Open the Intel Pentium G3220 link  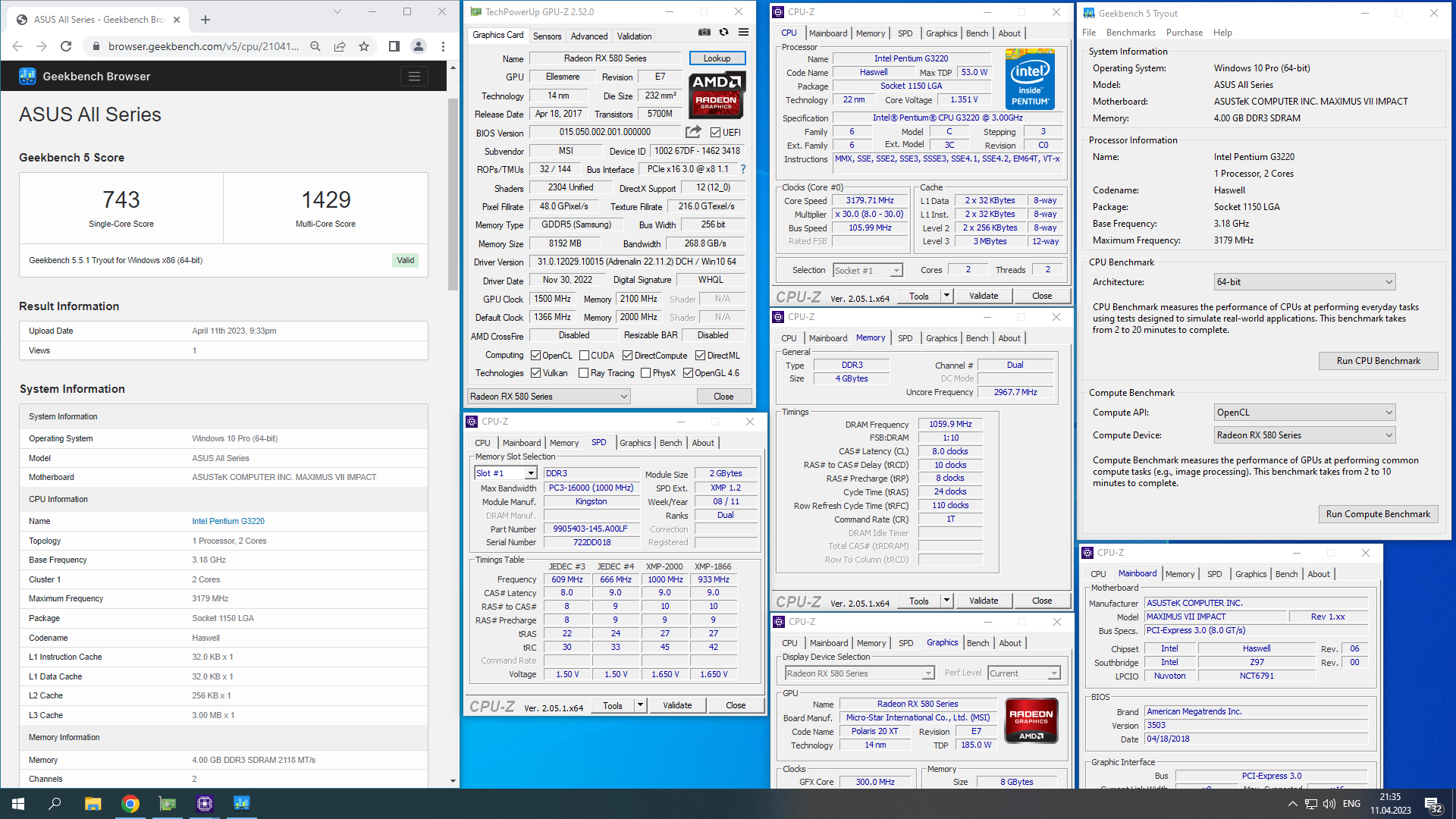[x=228, y=521]
